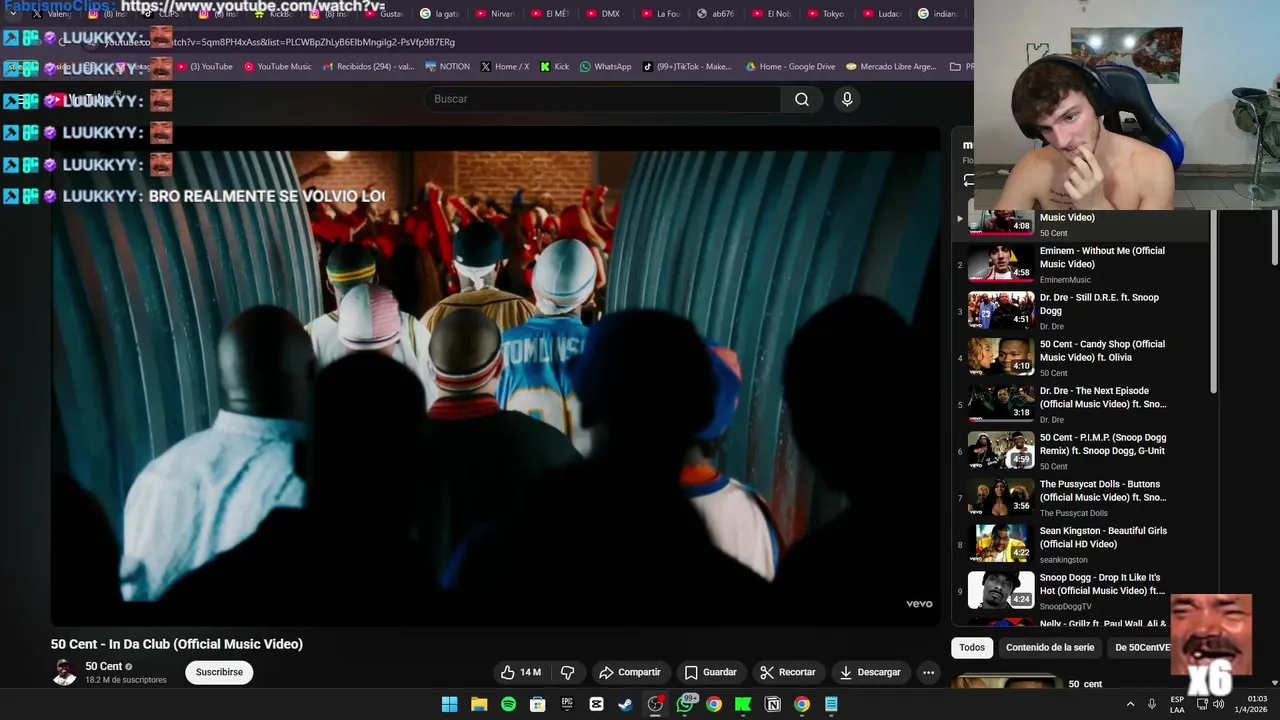
Task: Open Microsoft Store from the taskbar
Action: [x=538, y=704]
